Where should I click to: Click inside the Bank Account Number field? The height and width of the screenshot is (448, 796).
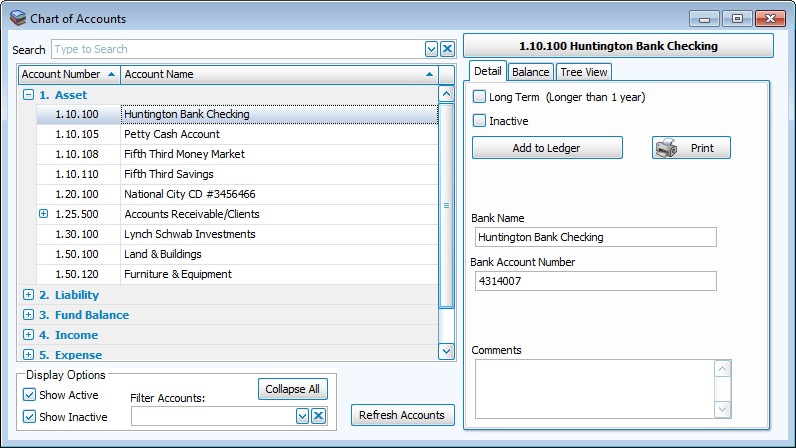tap(595, 281)
